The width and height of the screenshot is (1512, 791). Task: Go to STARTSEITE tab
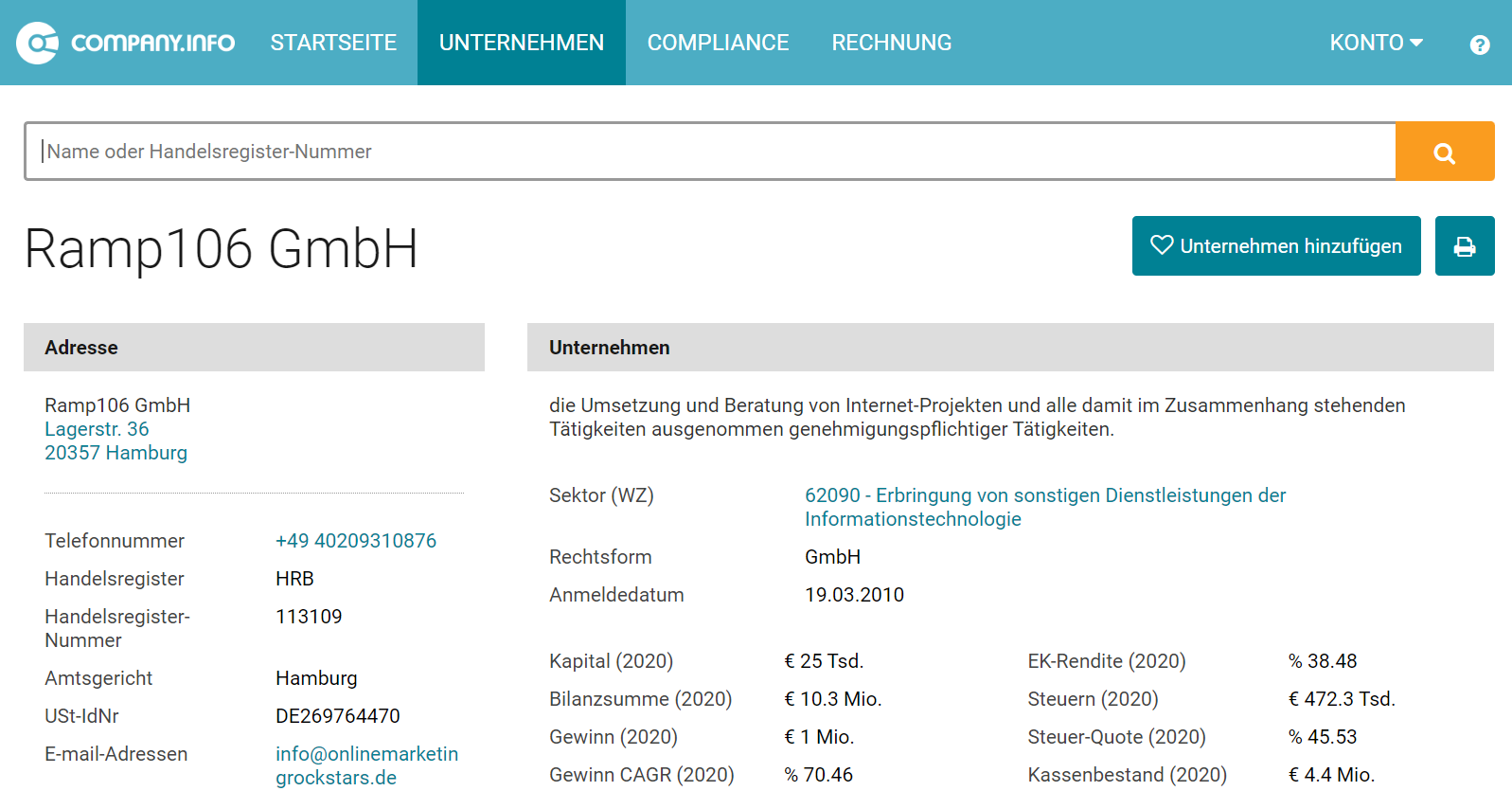333,43
